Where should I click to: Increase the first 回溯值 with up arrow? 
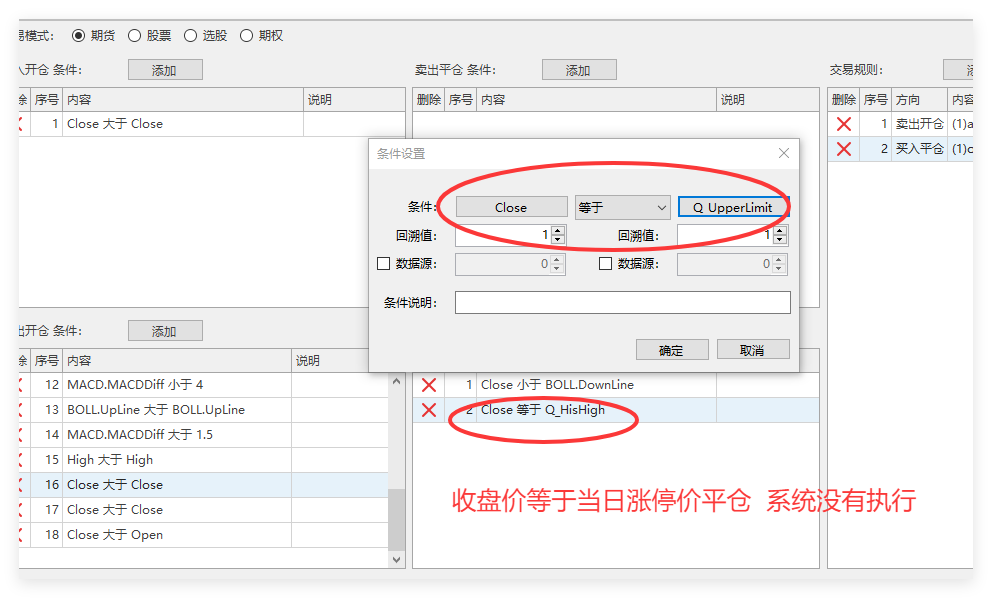coord(558,230)
